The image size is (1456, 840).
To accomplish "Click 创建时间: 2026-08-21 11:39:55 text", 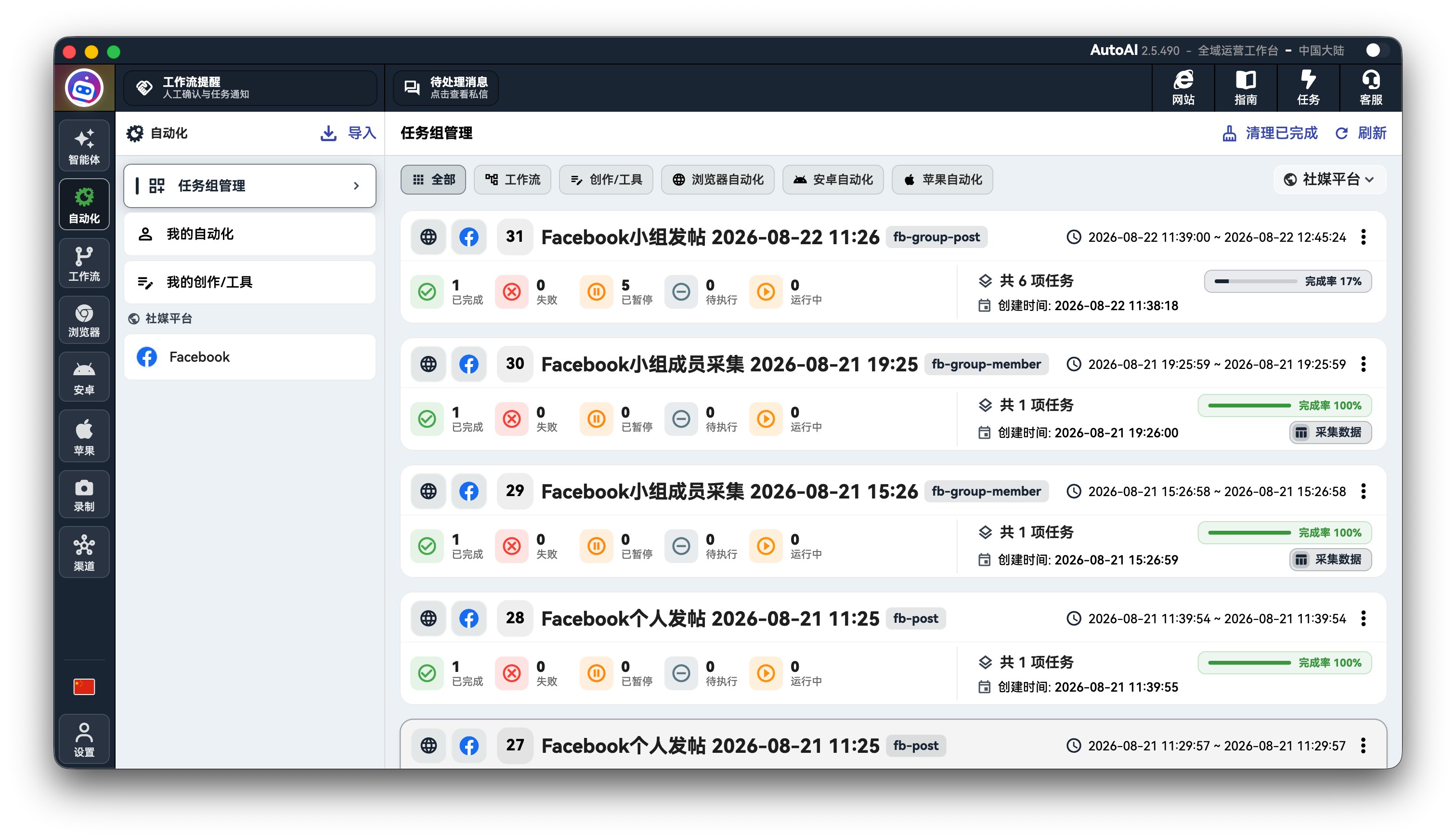I will pyautogui.click(x=1088, y=687).
